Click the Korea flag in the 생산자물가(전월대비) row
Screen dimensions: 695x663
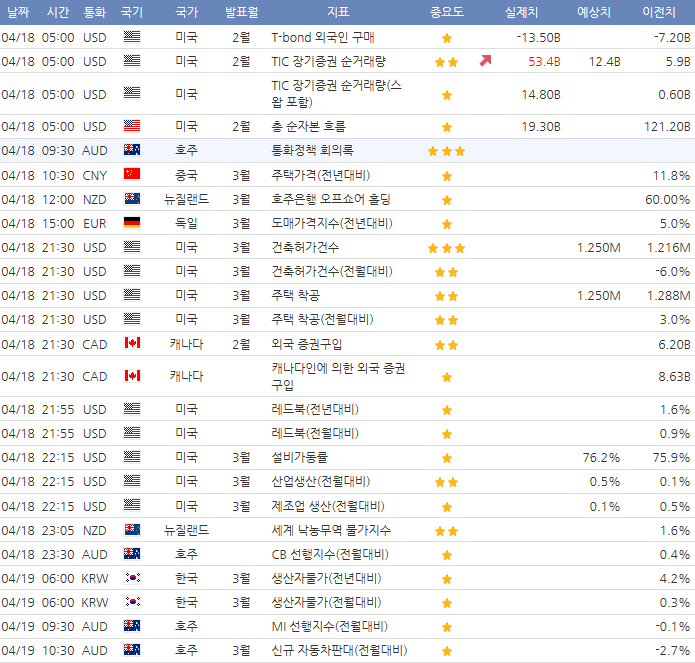[132, 601]
